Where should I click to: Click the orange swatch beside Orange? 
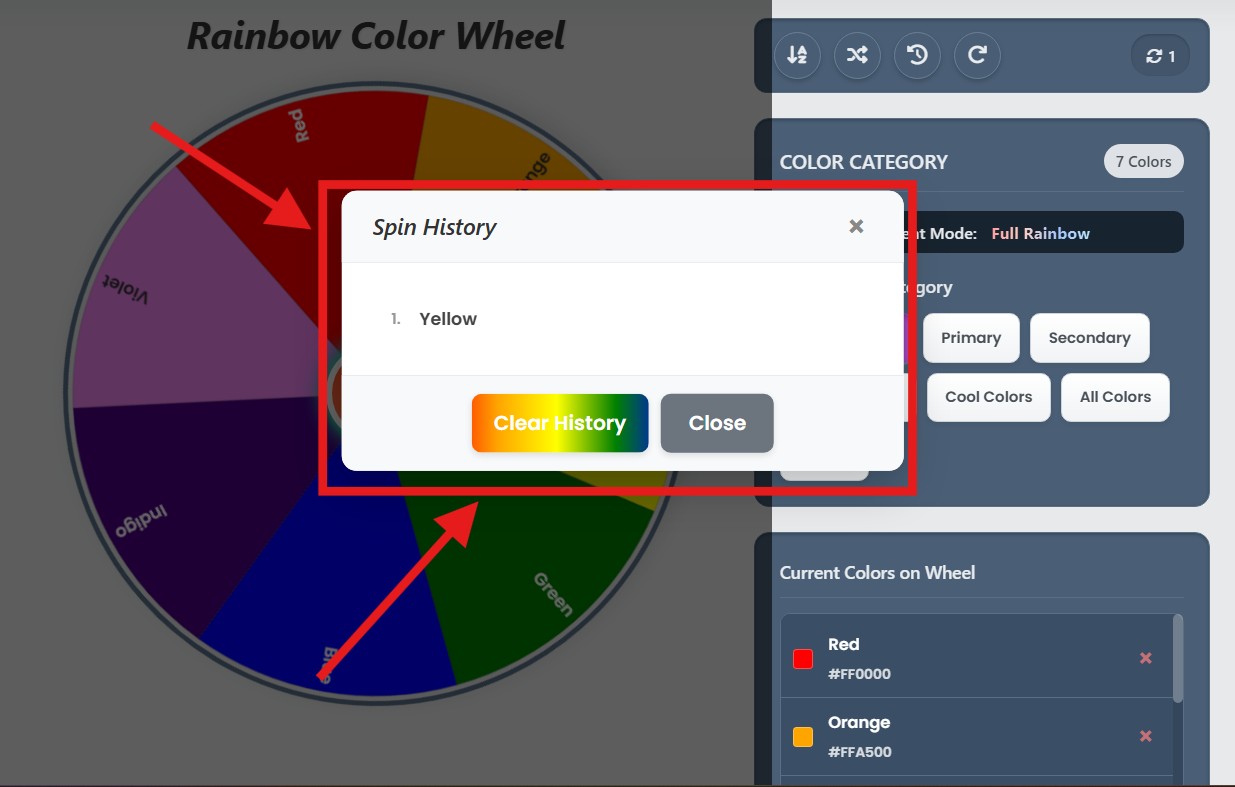[803, 737]
